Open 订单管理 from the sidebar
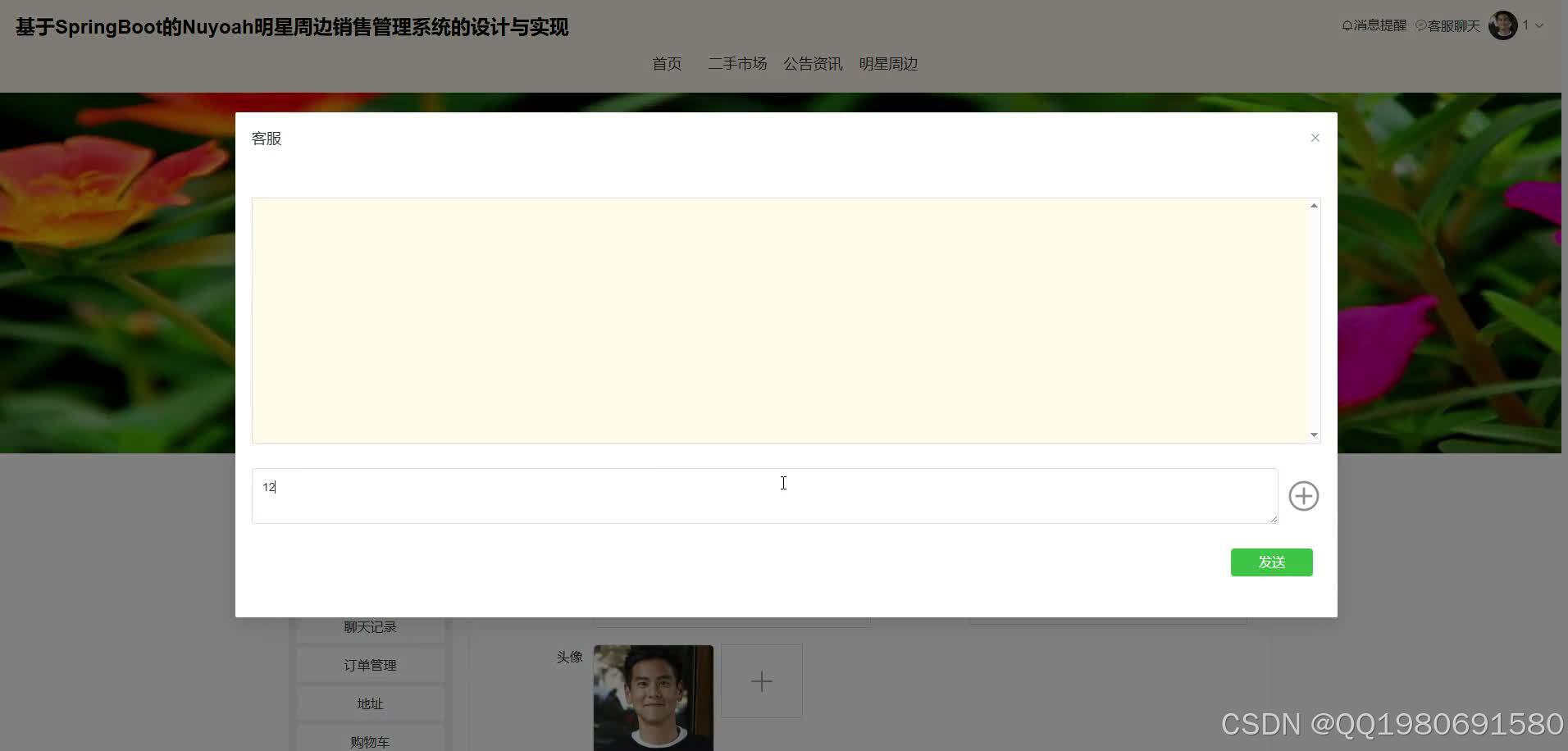Screen dimensions: 1568x751 point(369,664)
